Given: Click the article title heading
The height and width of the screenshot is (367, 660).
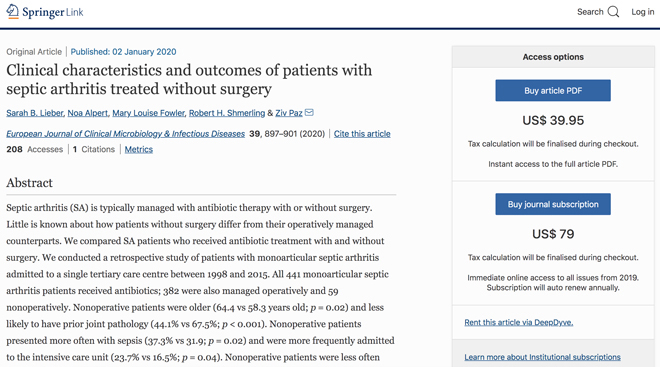Looking at the screenshot, I should (x=189, y=79).
